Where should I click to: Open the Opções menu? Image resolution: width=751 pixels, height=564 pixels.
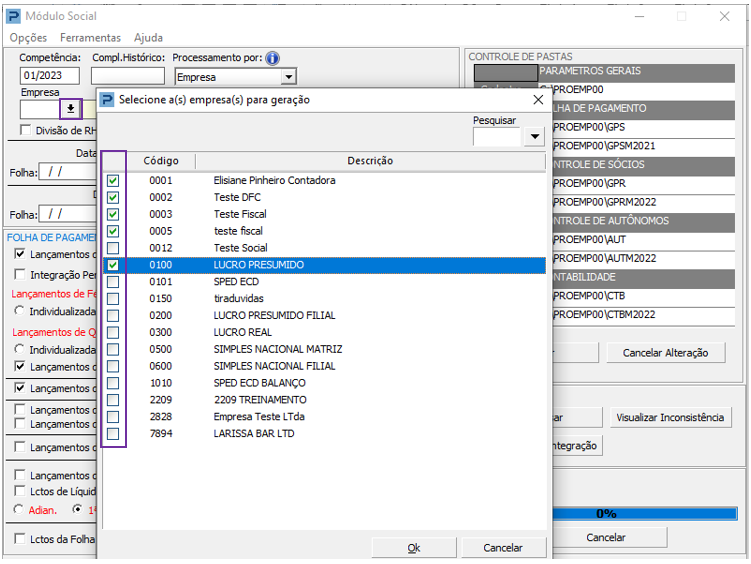coord(28,37)
